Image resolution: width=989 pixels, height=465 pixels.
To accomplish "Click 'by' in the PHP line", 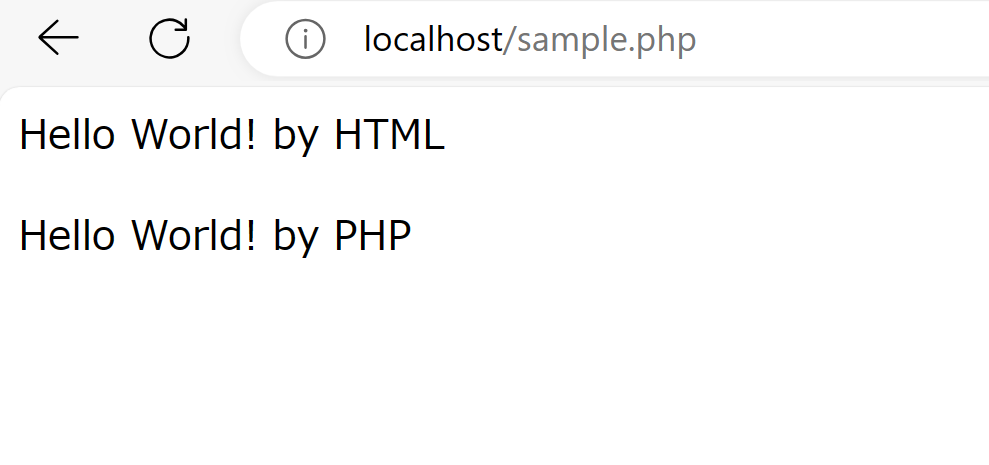I will click(x=294, y=238).
